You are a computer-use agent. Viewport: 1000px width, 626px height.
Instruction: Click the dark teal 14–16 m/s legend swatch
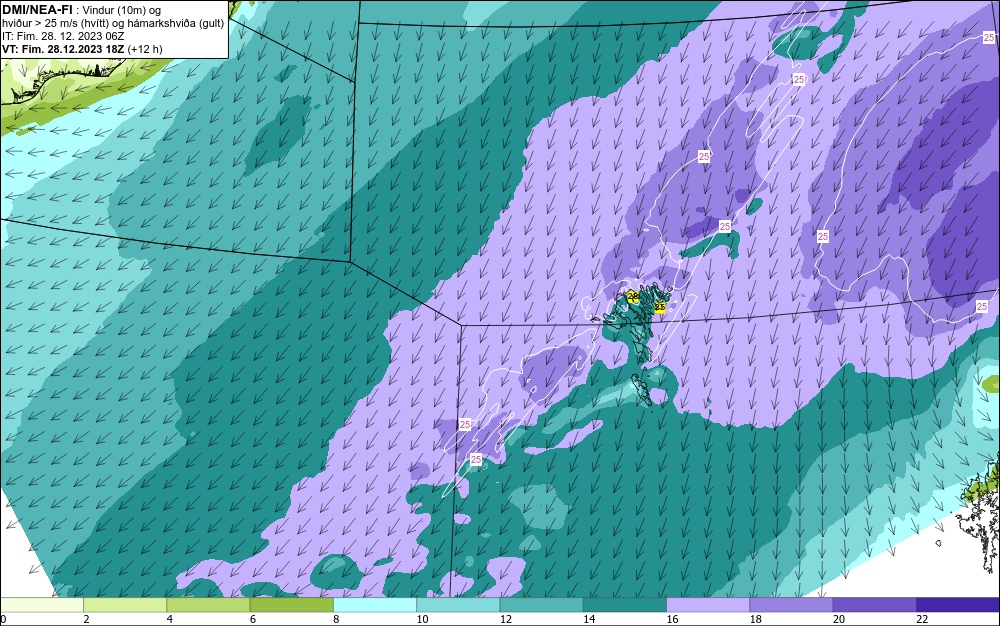coord(625,605)
